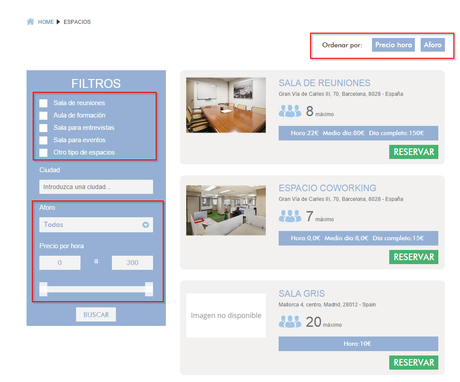Enable the Aula de formación checkbox
460x382 pixels.
(x=43, y=115)
